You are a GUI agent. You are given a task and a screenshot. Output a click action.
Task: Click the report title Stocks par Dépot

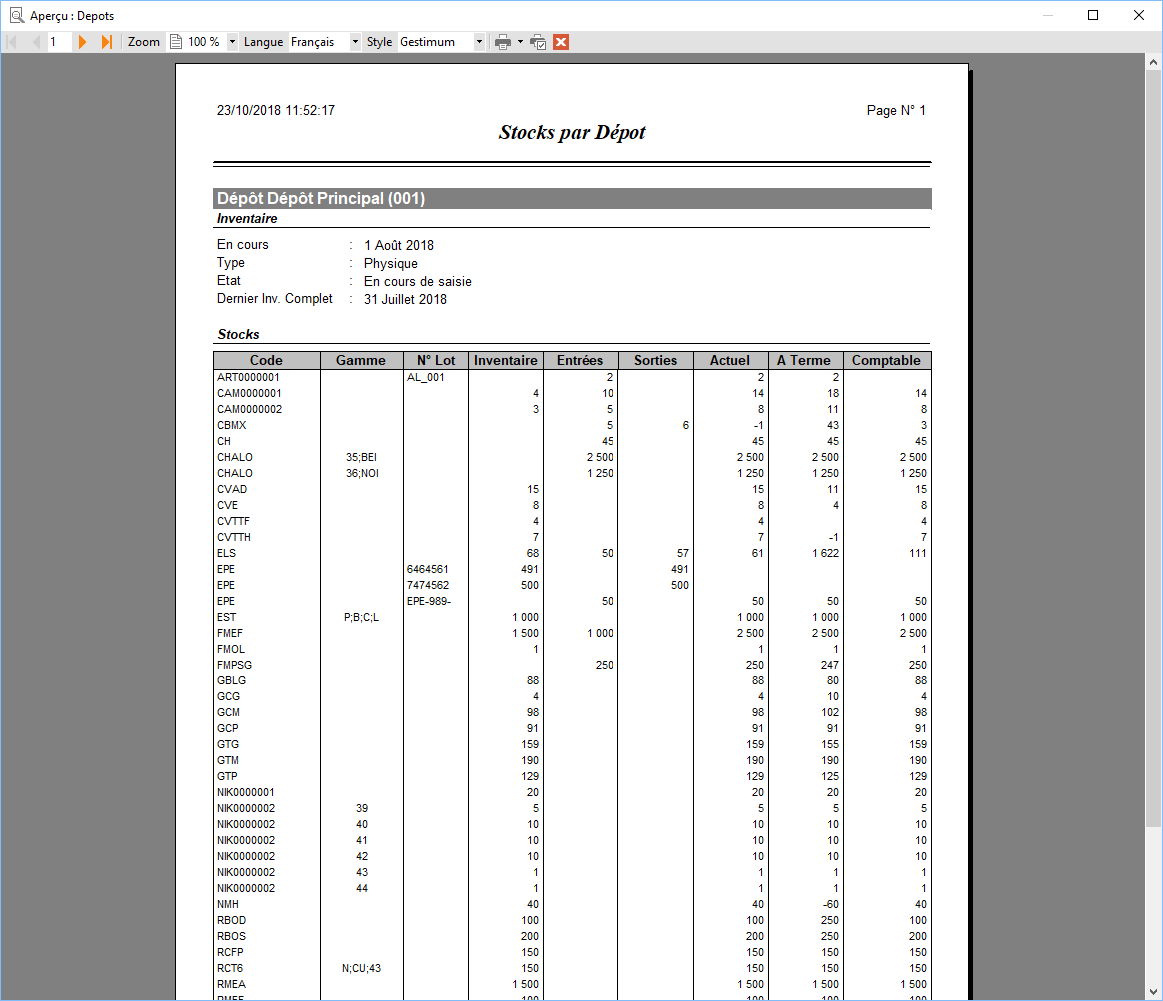[x=572, y=133]
